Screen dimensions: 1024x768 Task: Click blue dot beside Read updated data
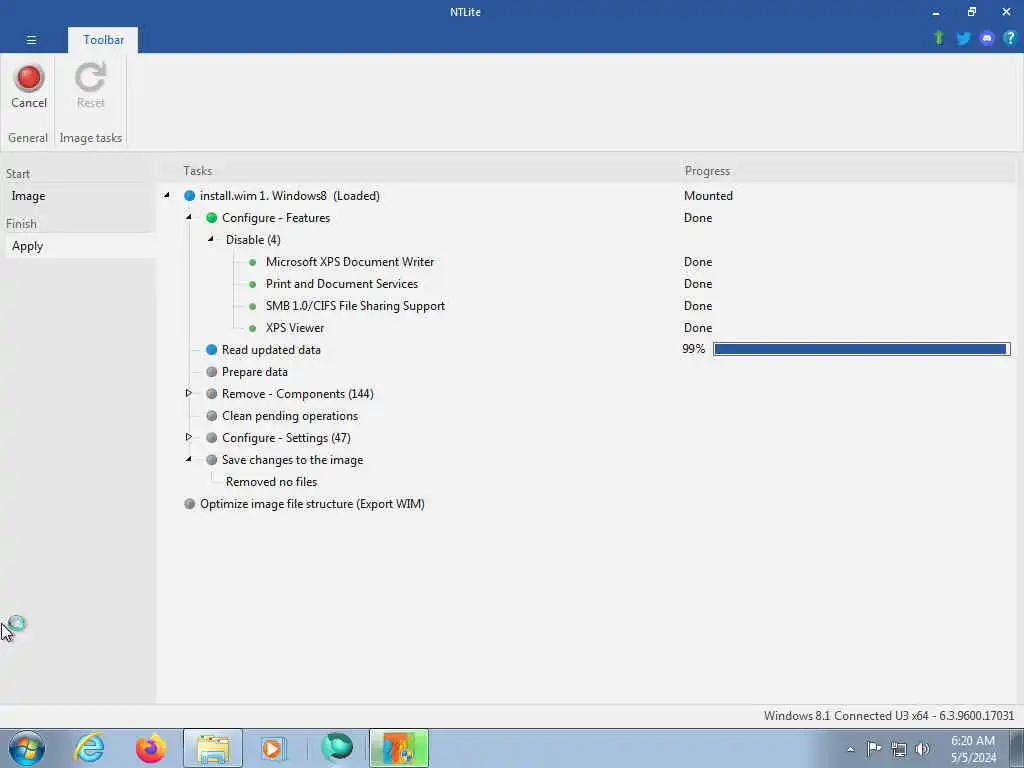click(212, 349)
